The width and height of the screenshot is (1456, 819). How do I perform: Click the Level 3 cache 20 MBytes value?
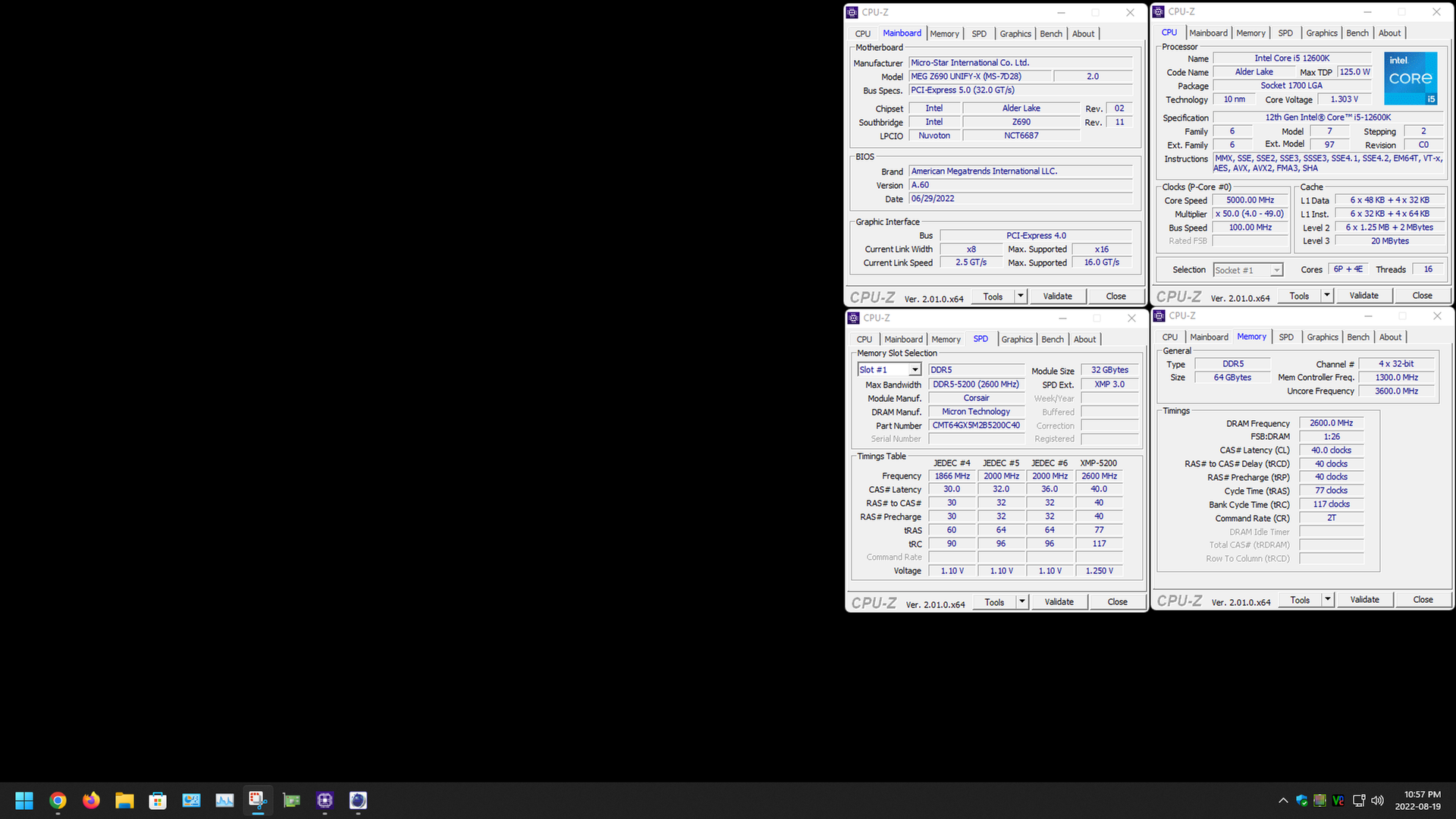click(x=1389, y=240)
